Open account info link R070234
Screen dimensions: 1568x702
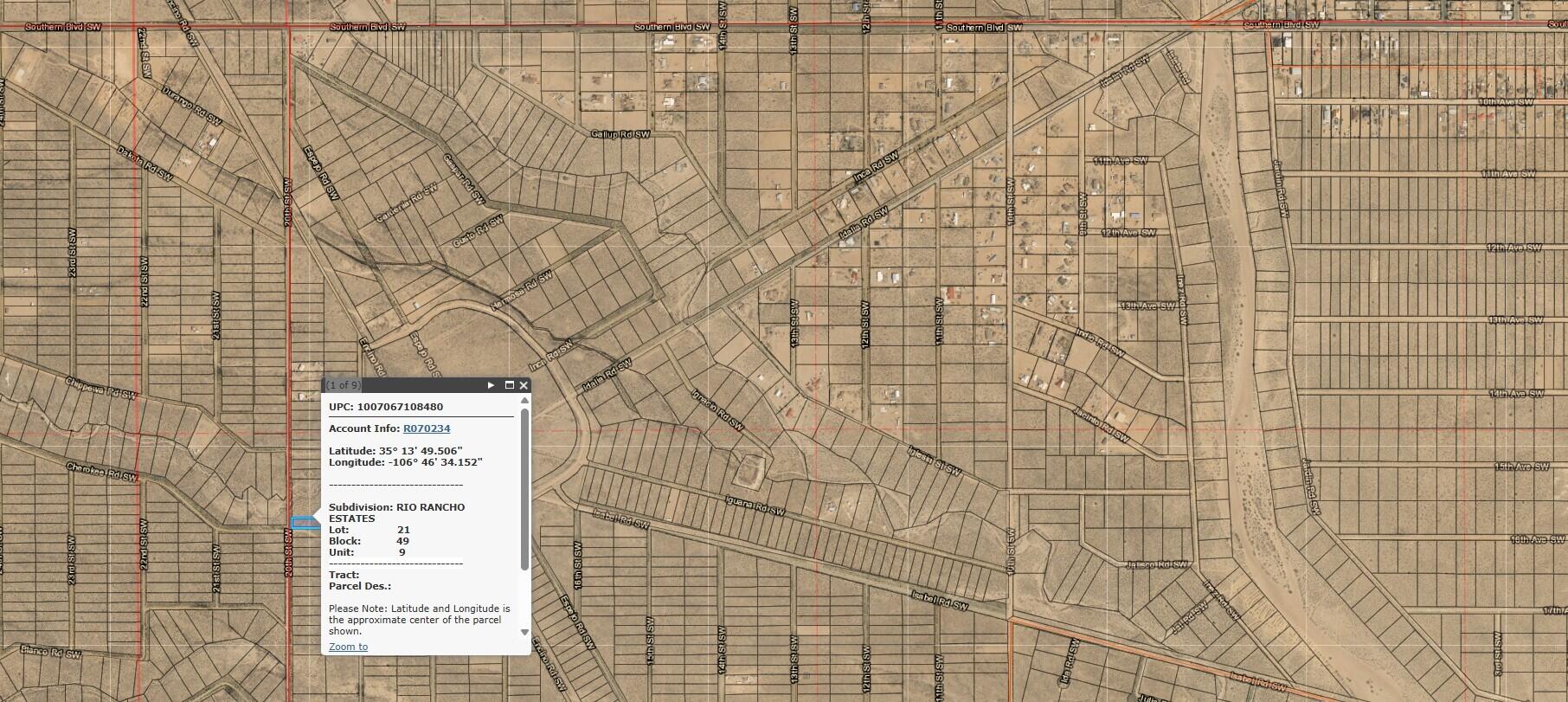coord(427,428)
